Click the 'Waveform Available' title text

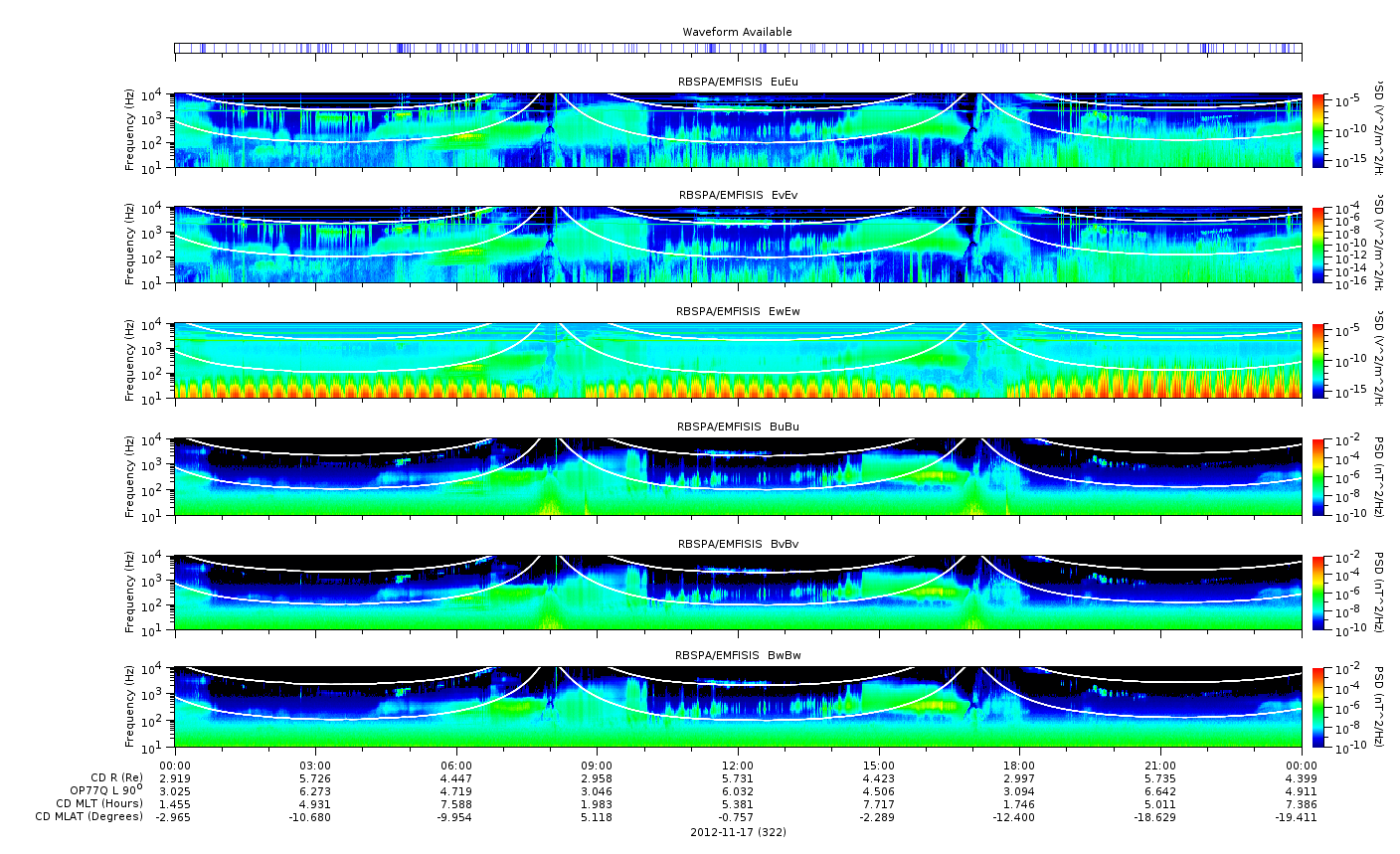click(x=737, y=32)
